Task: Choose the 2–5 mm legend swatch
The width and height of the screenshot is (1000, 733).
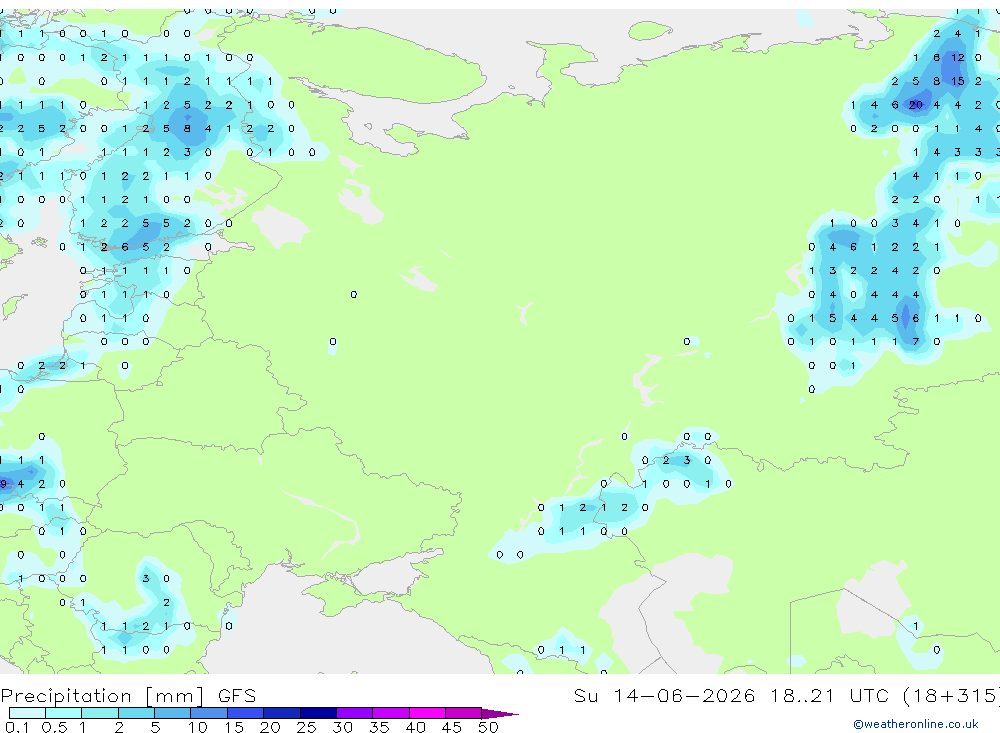Action: coord(136,713)
